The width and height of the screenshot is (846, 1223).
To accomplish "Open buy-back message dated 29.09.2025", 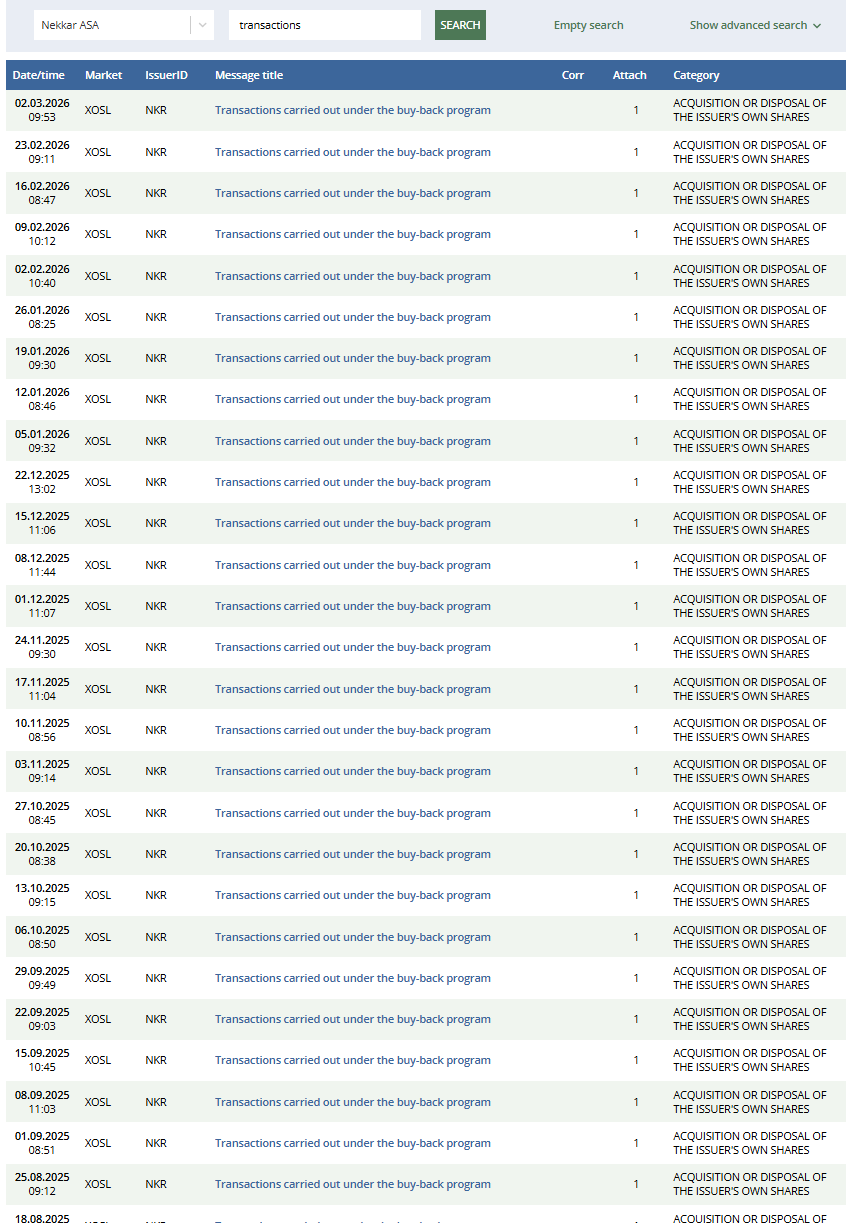I will pos(352,978).
